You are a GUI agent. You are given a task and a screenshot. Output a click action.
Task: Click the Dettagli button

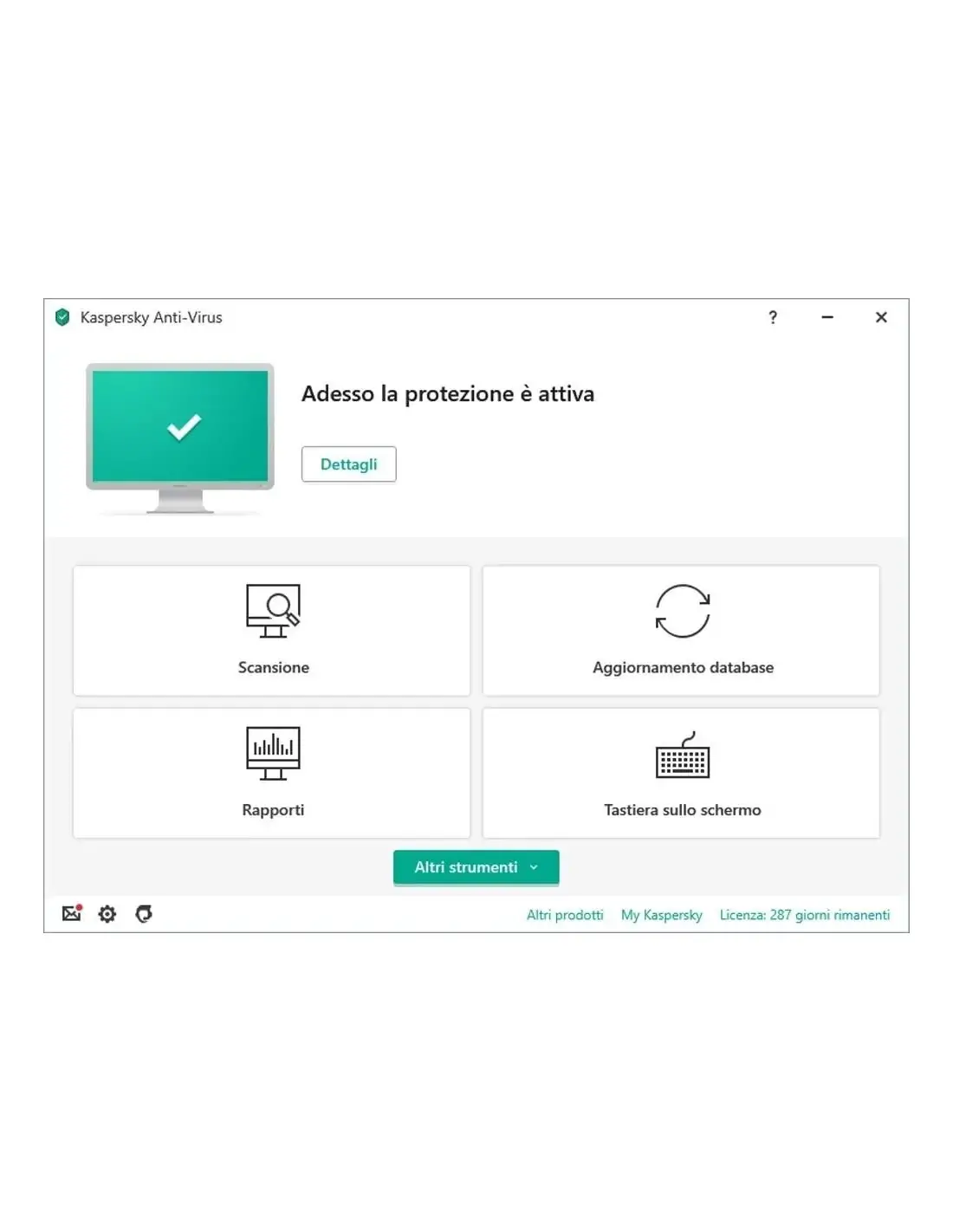349,464
